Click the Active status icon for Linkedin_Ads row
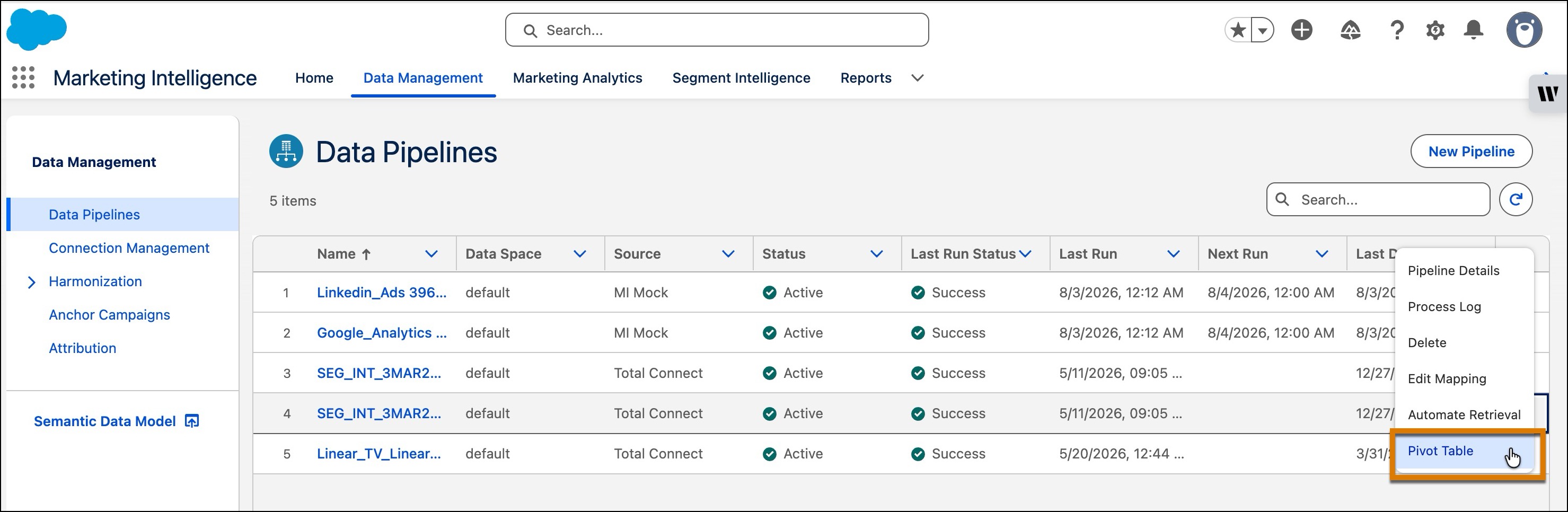Screen dimensions: 1568x512 pyautogui.click(x=769, y=292)
